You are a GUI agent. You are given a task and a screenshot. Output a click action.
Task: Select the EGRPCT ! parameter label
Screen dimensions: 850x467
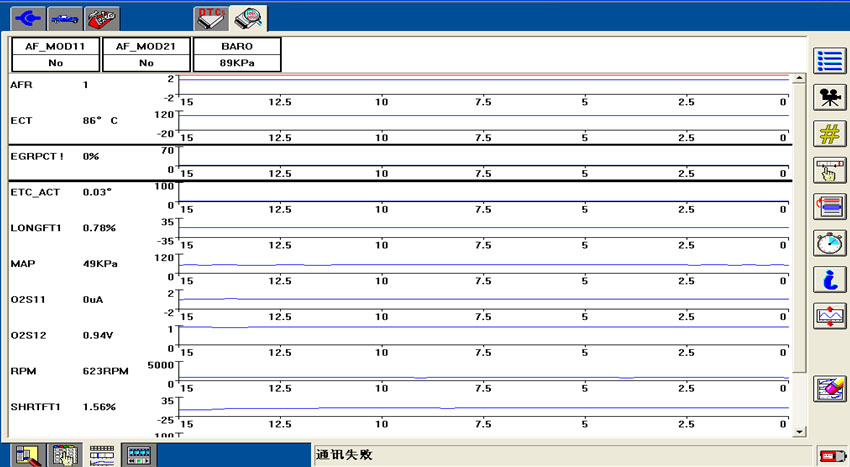pyautogui.click(x=37, y=156)
